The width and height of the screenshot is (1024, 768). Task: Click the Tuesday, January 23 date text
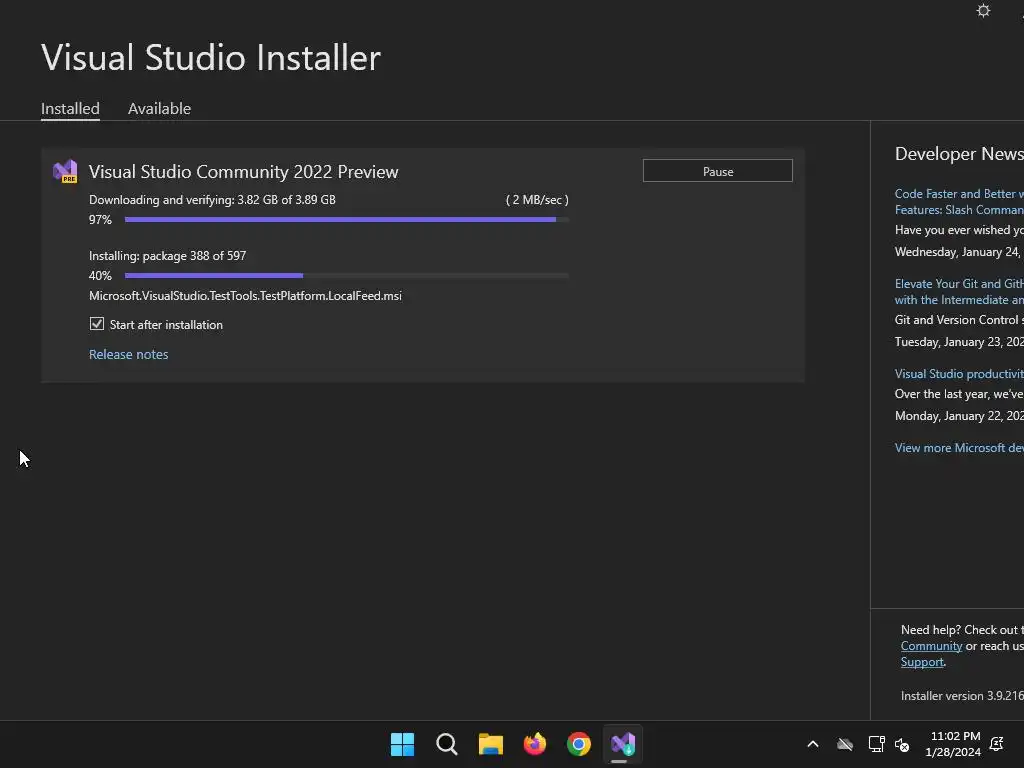959,342
